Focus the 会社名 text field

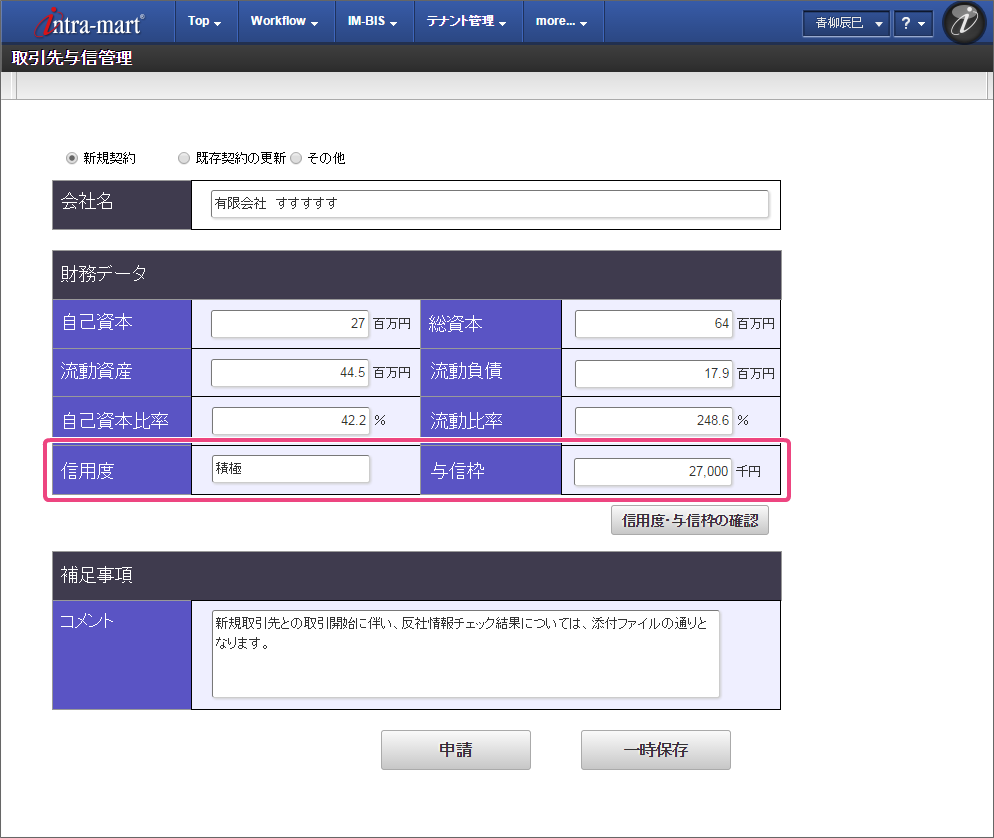(490, 203)
